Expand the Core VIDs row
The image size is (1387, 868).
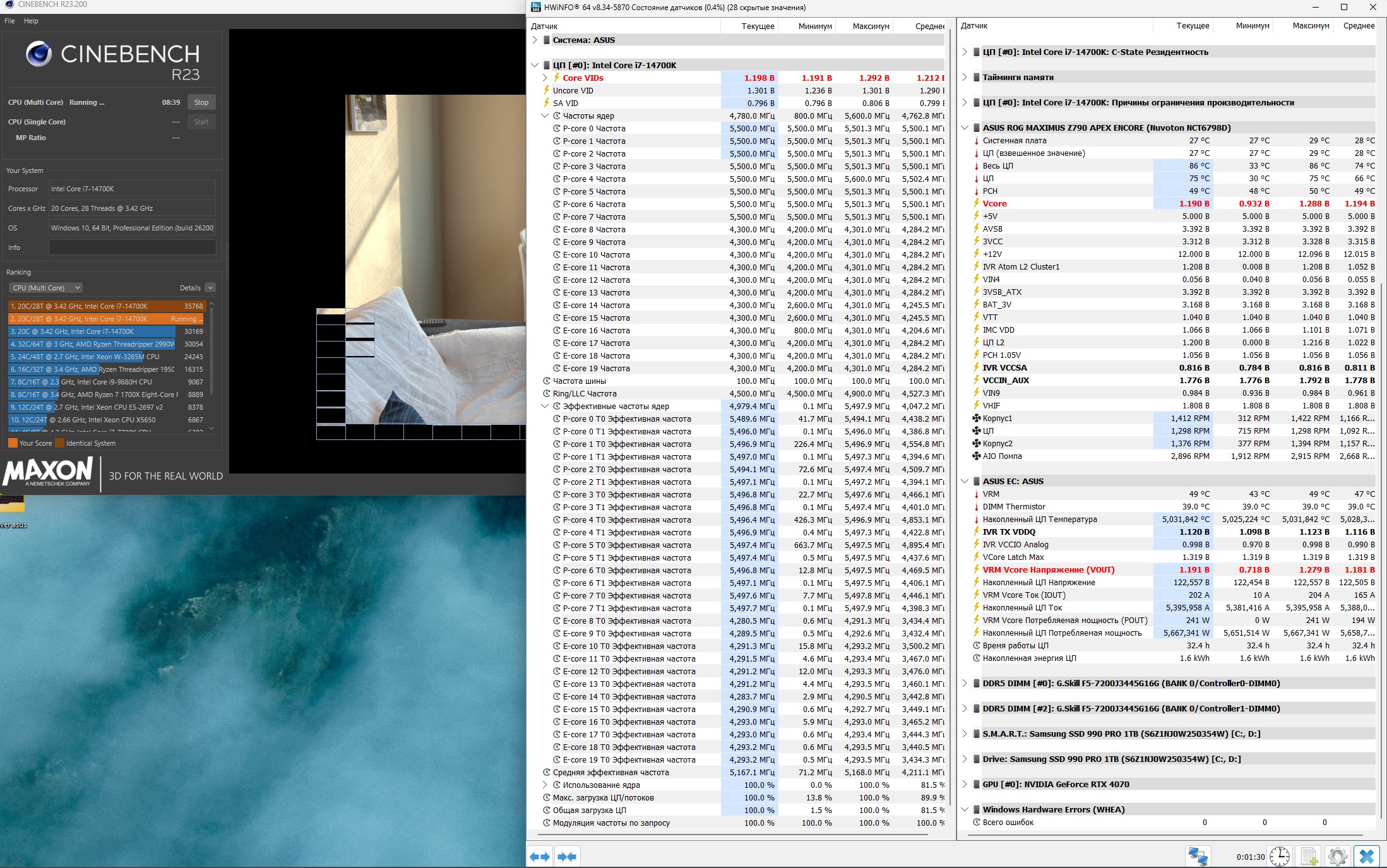click(545, 78)
